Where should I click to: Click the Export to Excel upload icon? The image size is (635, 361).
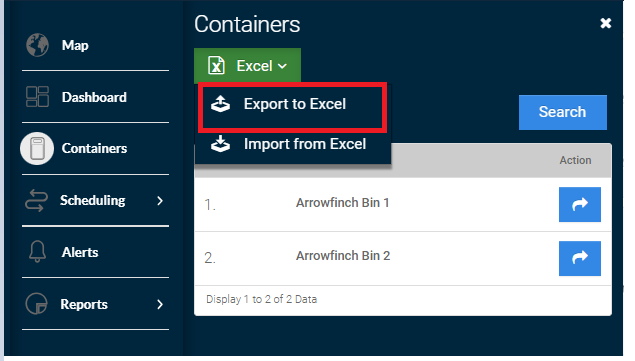(220, 104)
